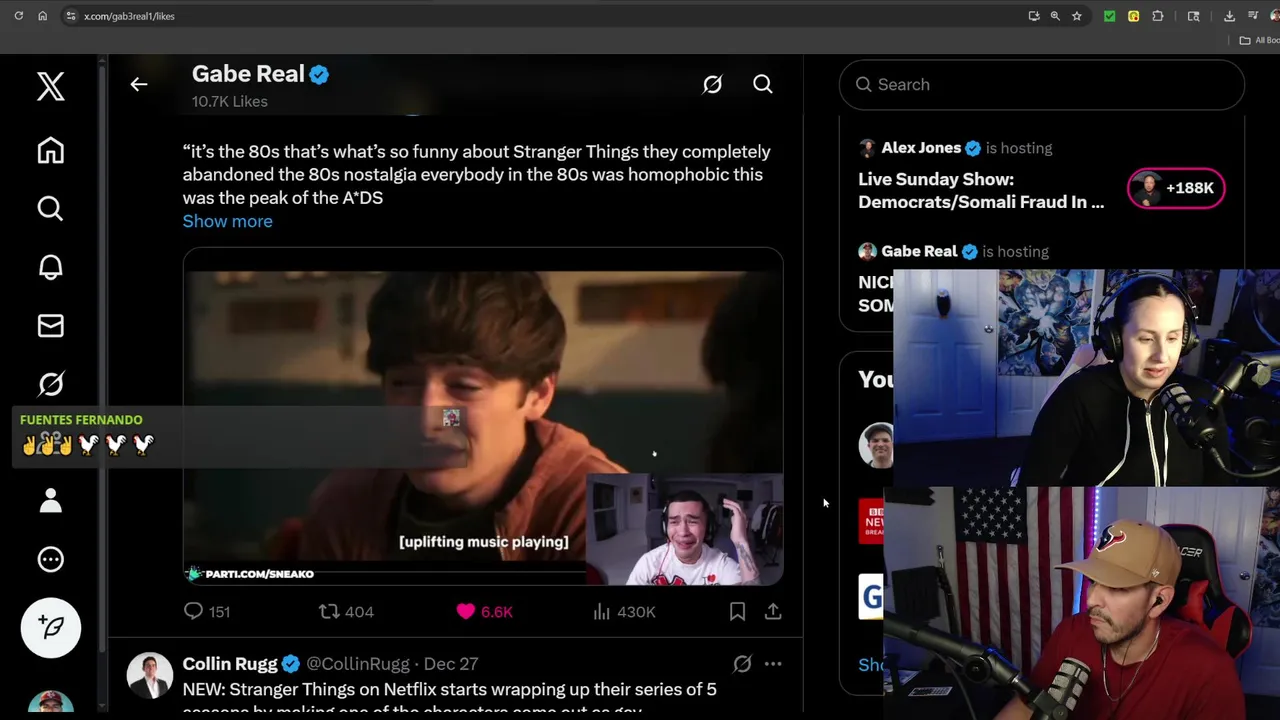
Task: Go back with the arrow button
Action: [x=139, y=85]
